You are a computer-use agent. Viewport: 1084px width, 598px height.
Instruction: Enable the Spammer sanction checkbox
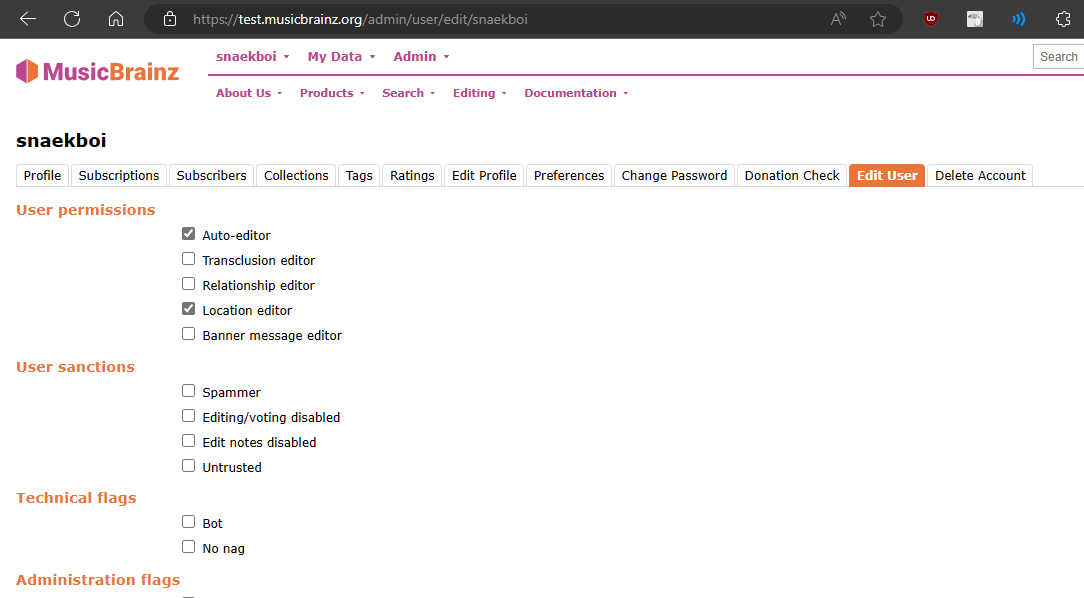click(x=188, y=391)
